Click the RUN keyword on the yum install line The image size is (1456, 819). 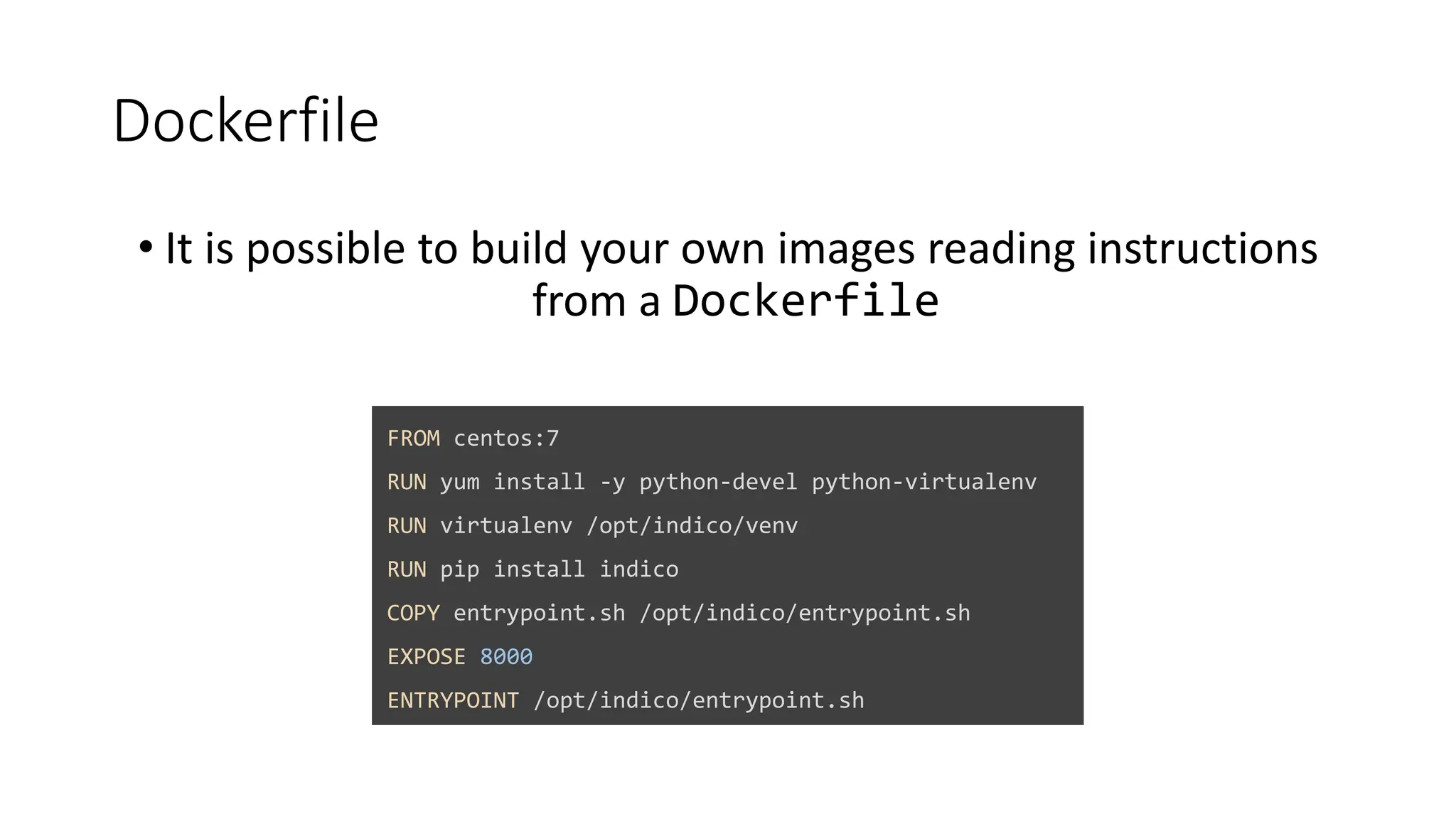(407, 482)
